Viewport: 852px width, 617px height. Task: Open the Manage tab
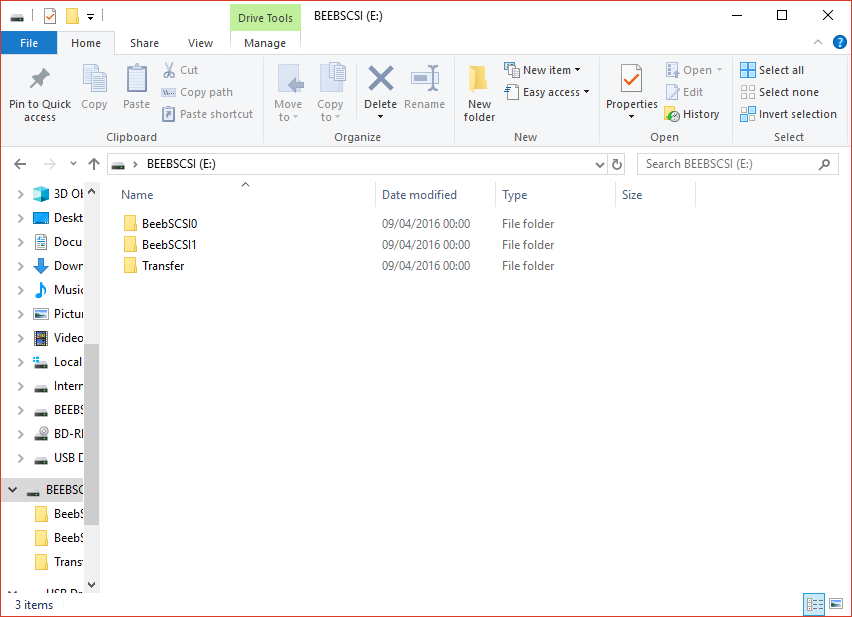[265, 43]
